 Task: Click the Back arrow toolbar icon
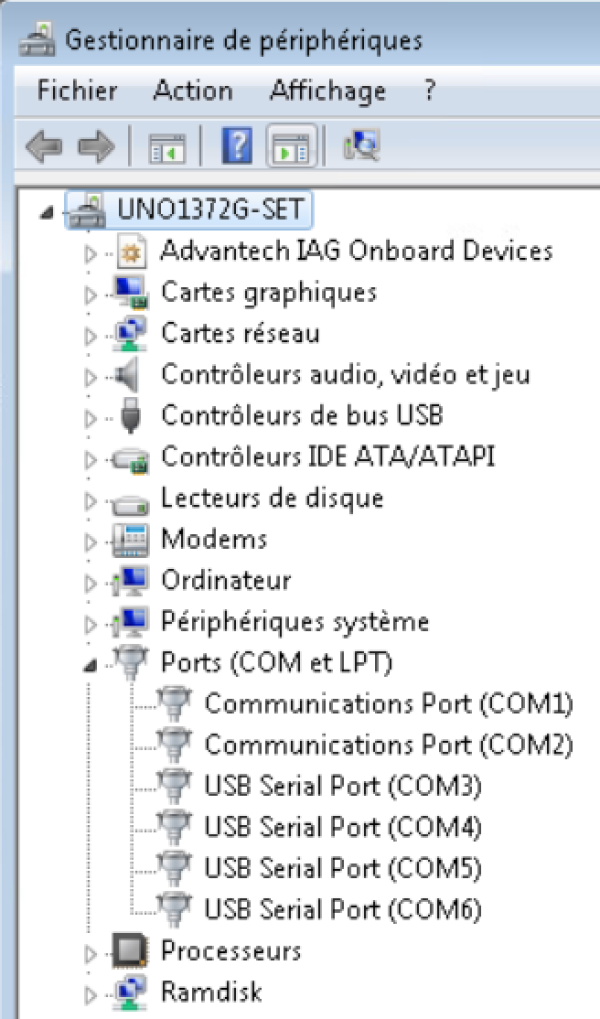pos(44,147)
